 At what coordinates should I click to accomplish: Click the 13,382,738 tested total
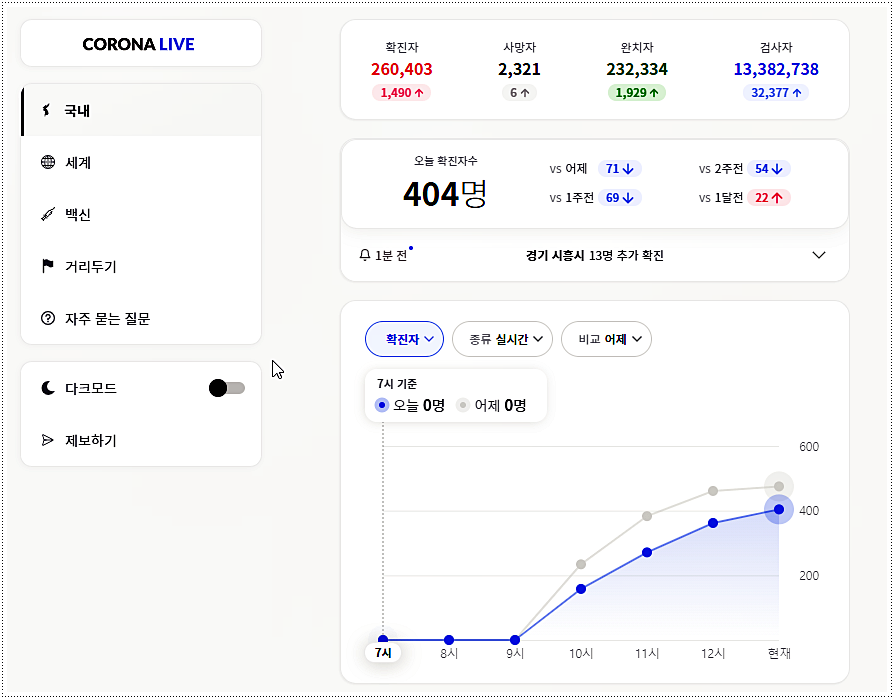click(776, 69)
